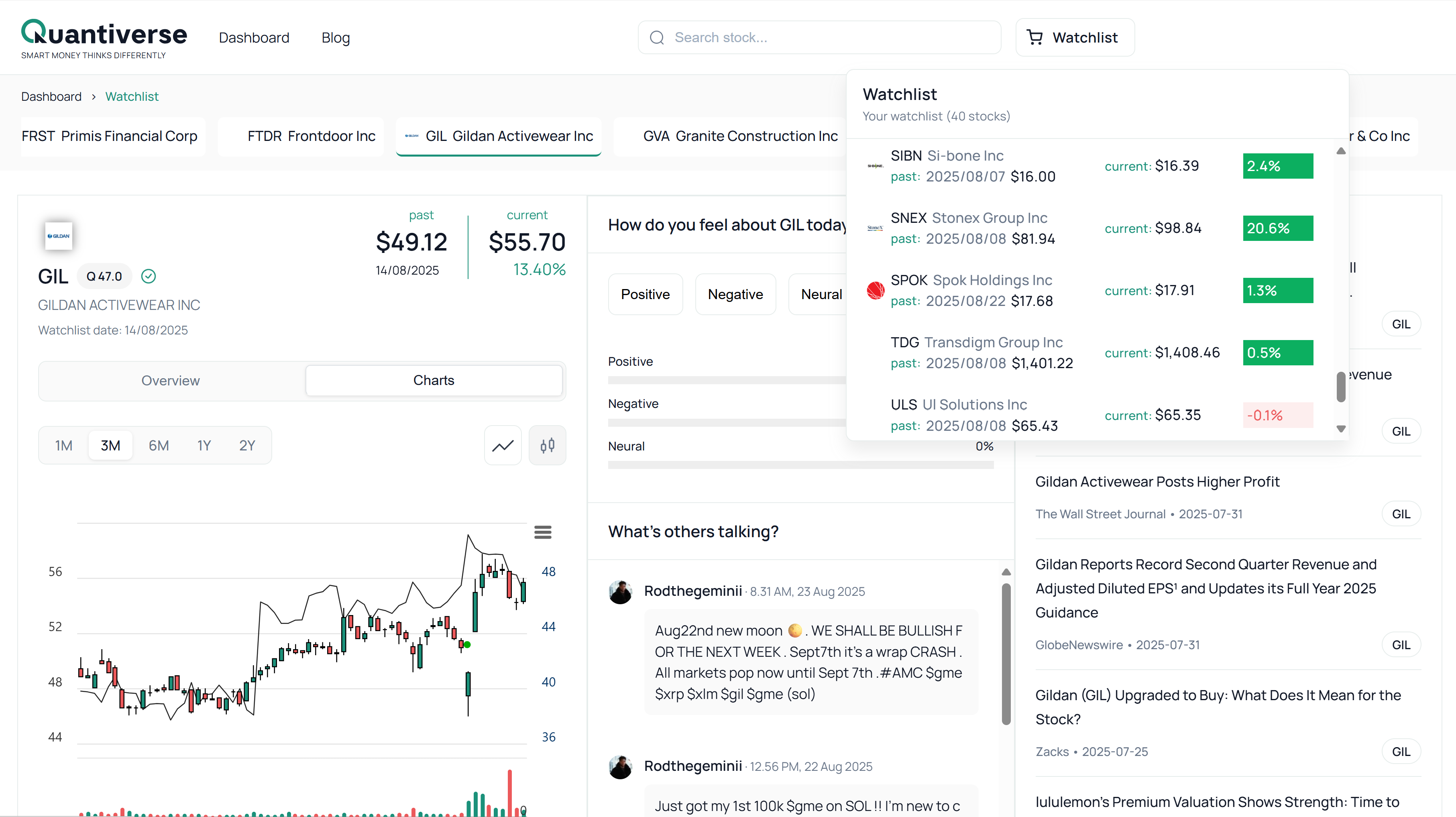Switch to the Charts tab

click(434, 381)
